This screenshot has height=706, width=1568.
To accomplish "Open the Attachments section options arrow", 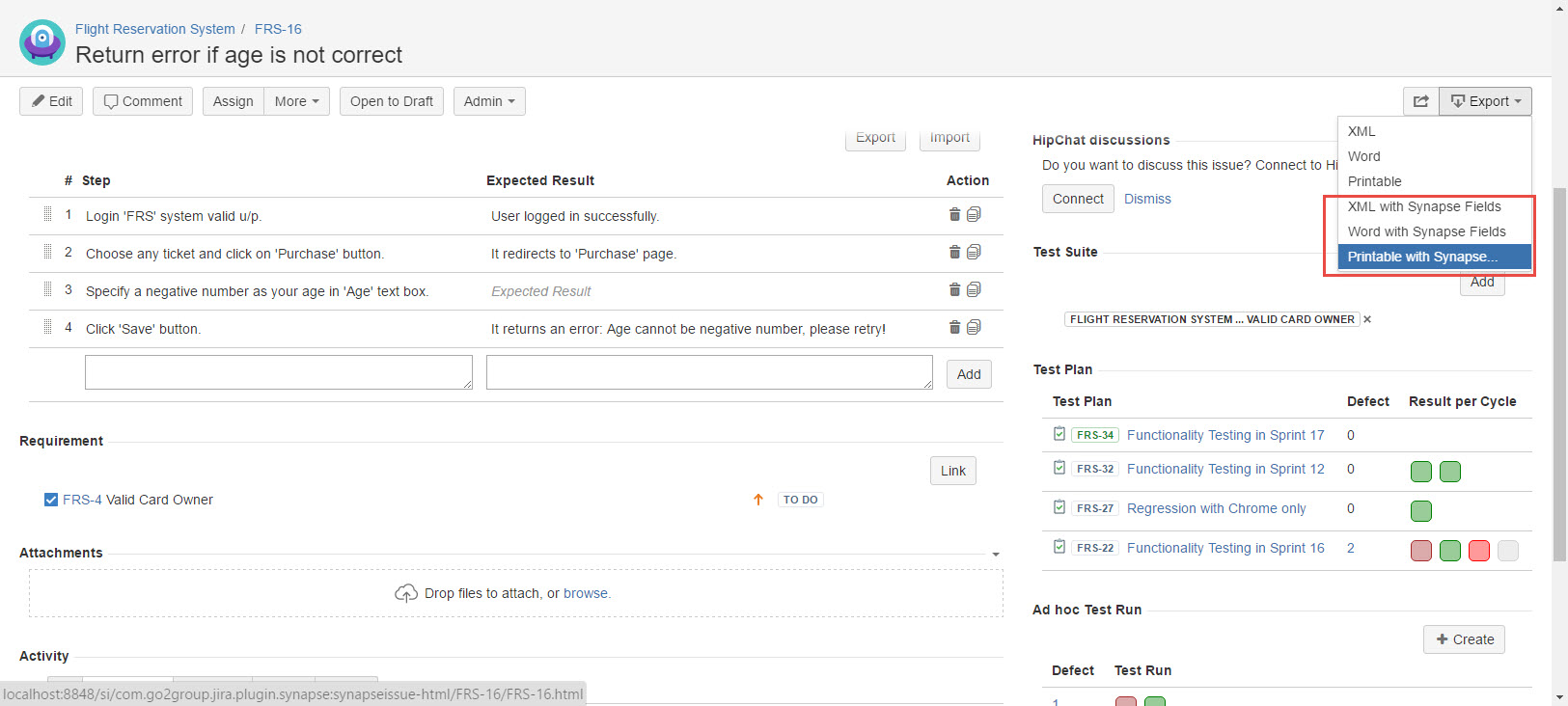I will coord(996,555).
